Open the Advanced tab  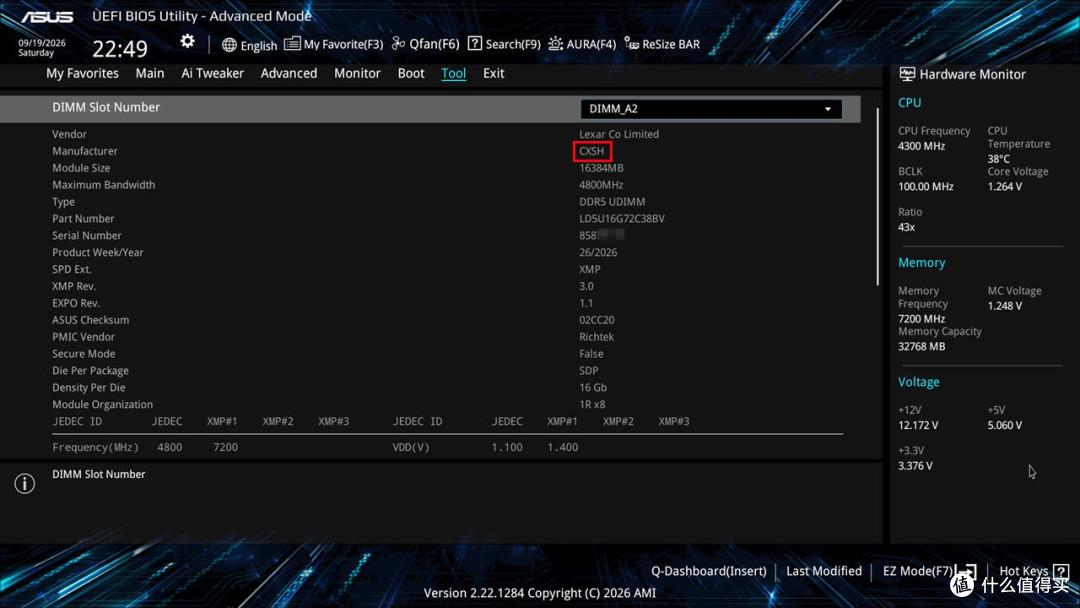(x=289, y=73)
